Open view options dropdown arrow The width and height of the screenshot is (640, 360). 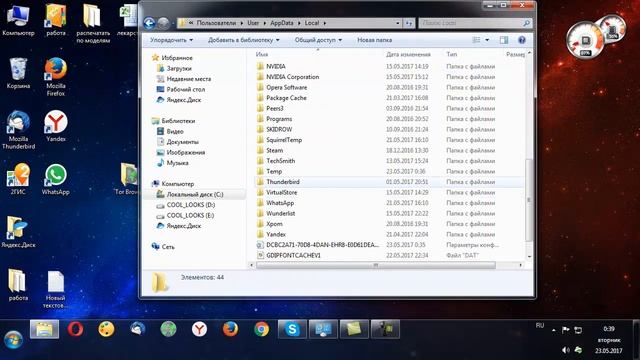pyautogui.click(x=487, y=40)
